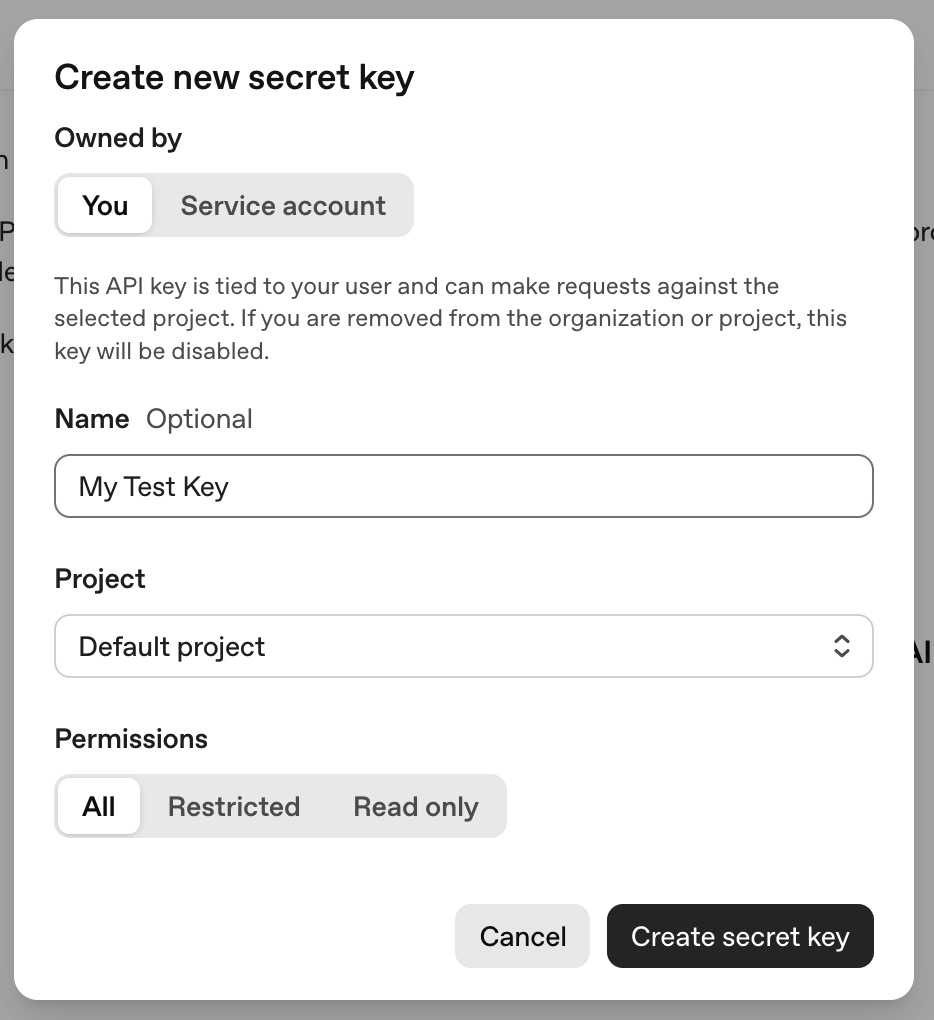This screenshot has width=934, height=1020.
Task: Set permissions to Read only
Action: pos(416,807)
